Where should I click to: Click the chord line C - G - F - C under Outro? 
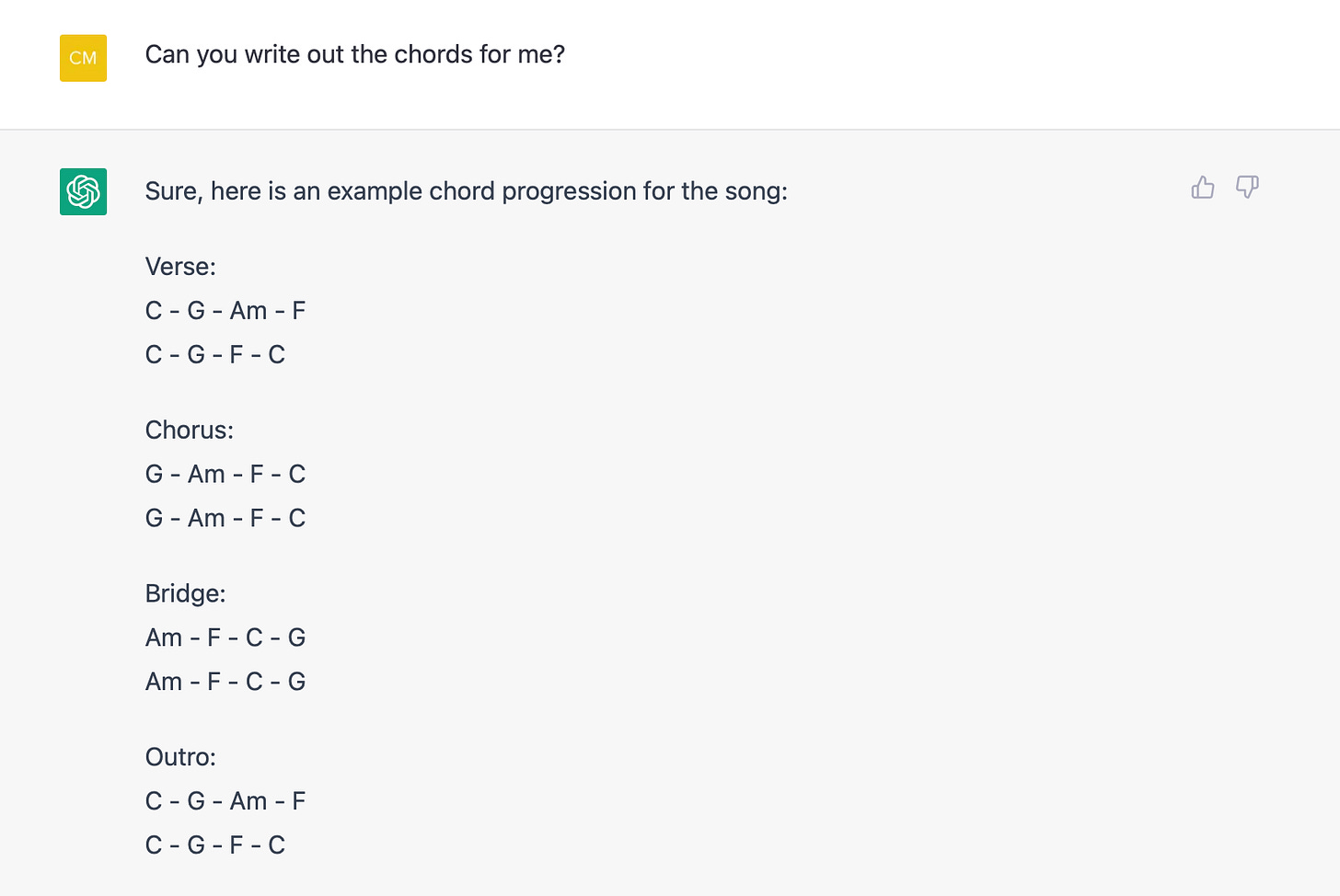[x=215, y=844]
